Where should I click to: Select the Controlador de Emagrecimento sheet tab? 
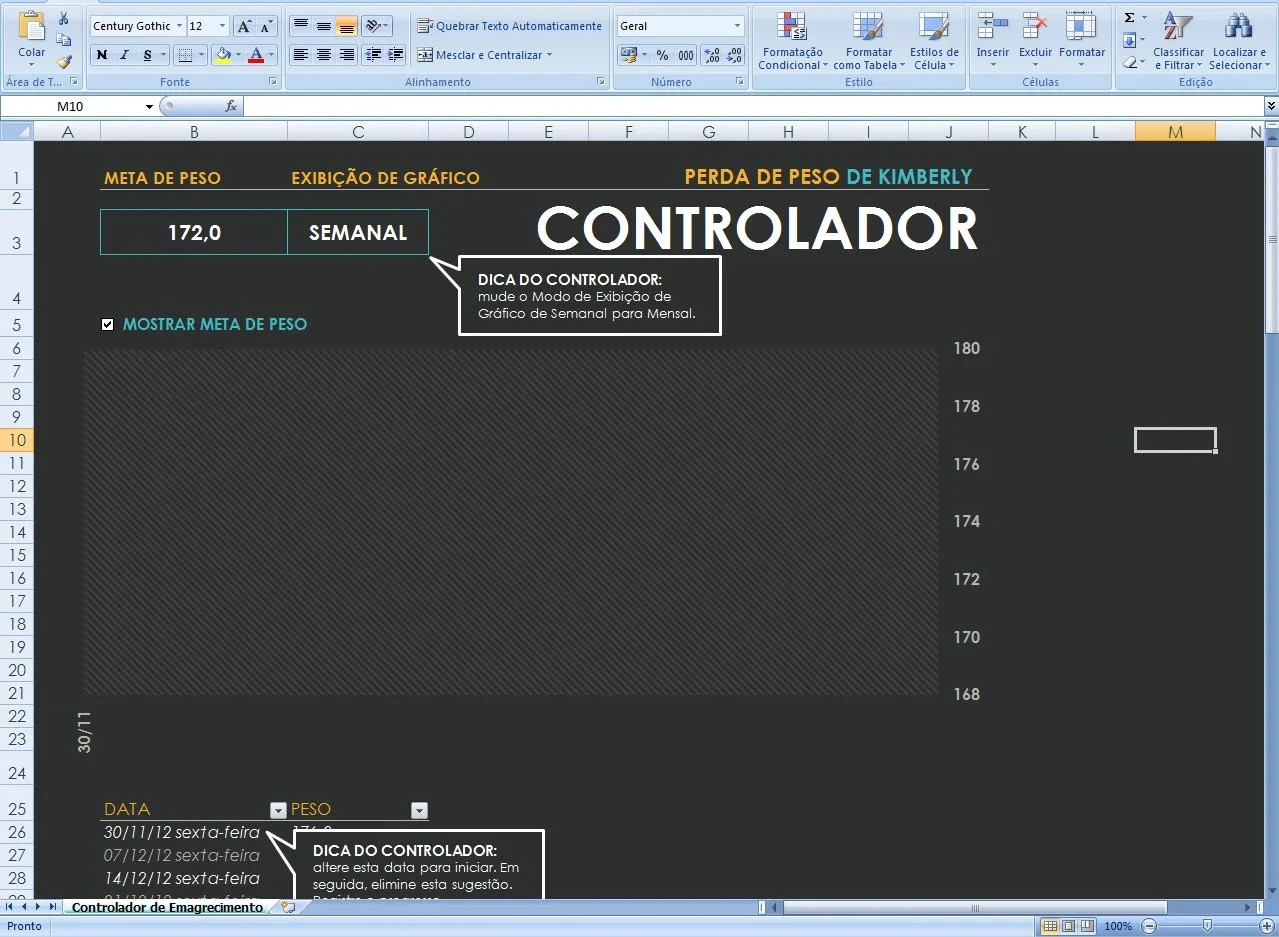[167, 907]
